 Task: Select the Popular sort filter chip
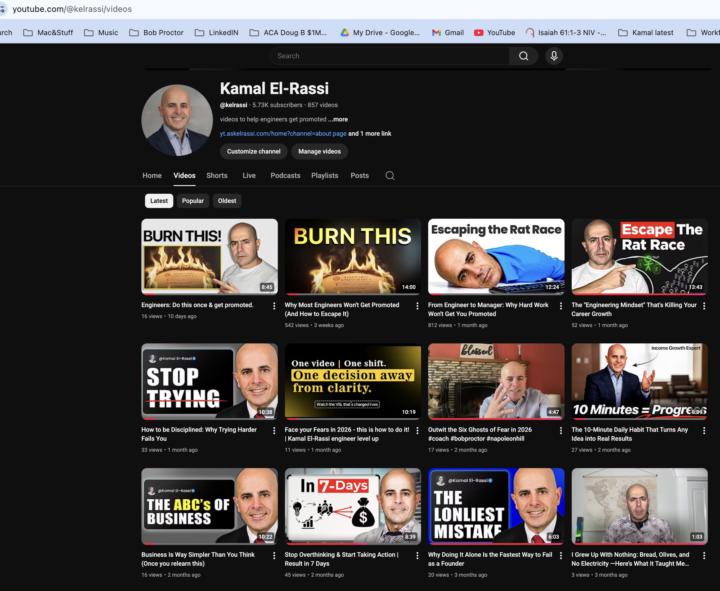tap(193, 201)
